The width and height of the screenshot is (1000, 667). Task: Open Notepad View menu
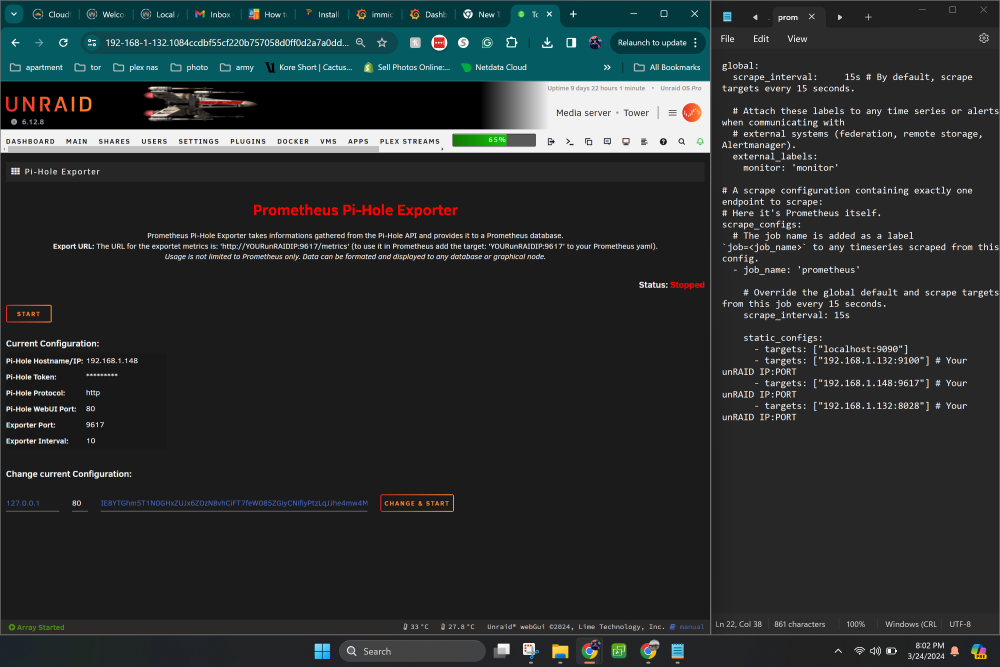point(797,39)
